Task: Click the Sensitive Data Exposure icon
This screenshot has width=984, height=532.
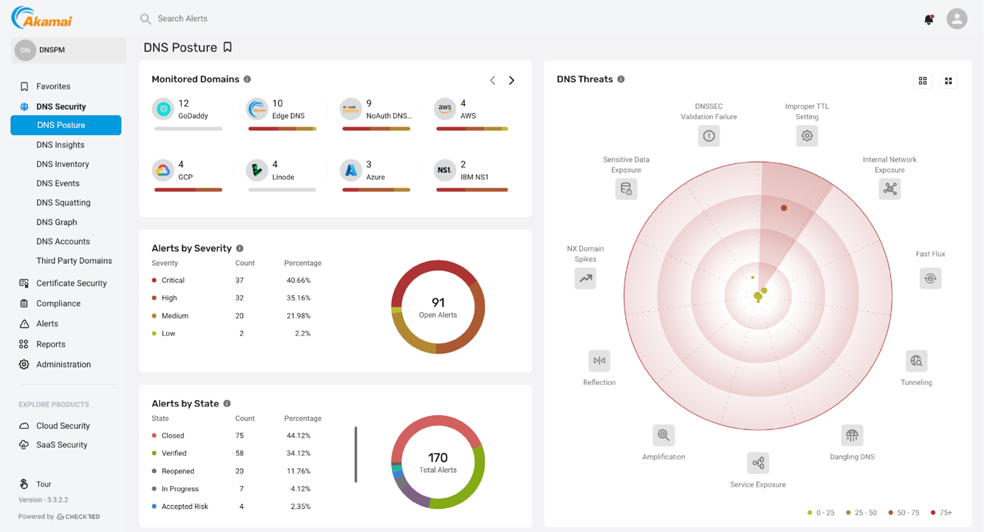Action: tap(626, 188)
